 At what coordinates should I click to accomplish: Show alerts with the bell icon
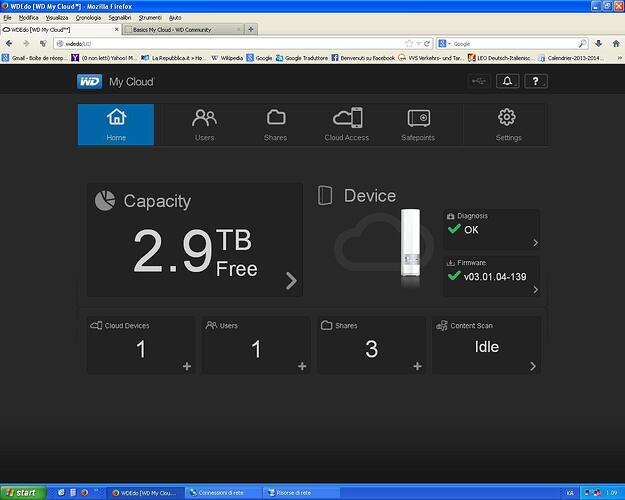(507, 81)
